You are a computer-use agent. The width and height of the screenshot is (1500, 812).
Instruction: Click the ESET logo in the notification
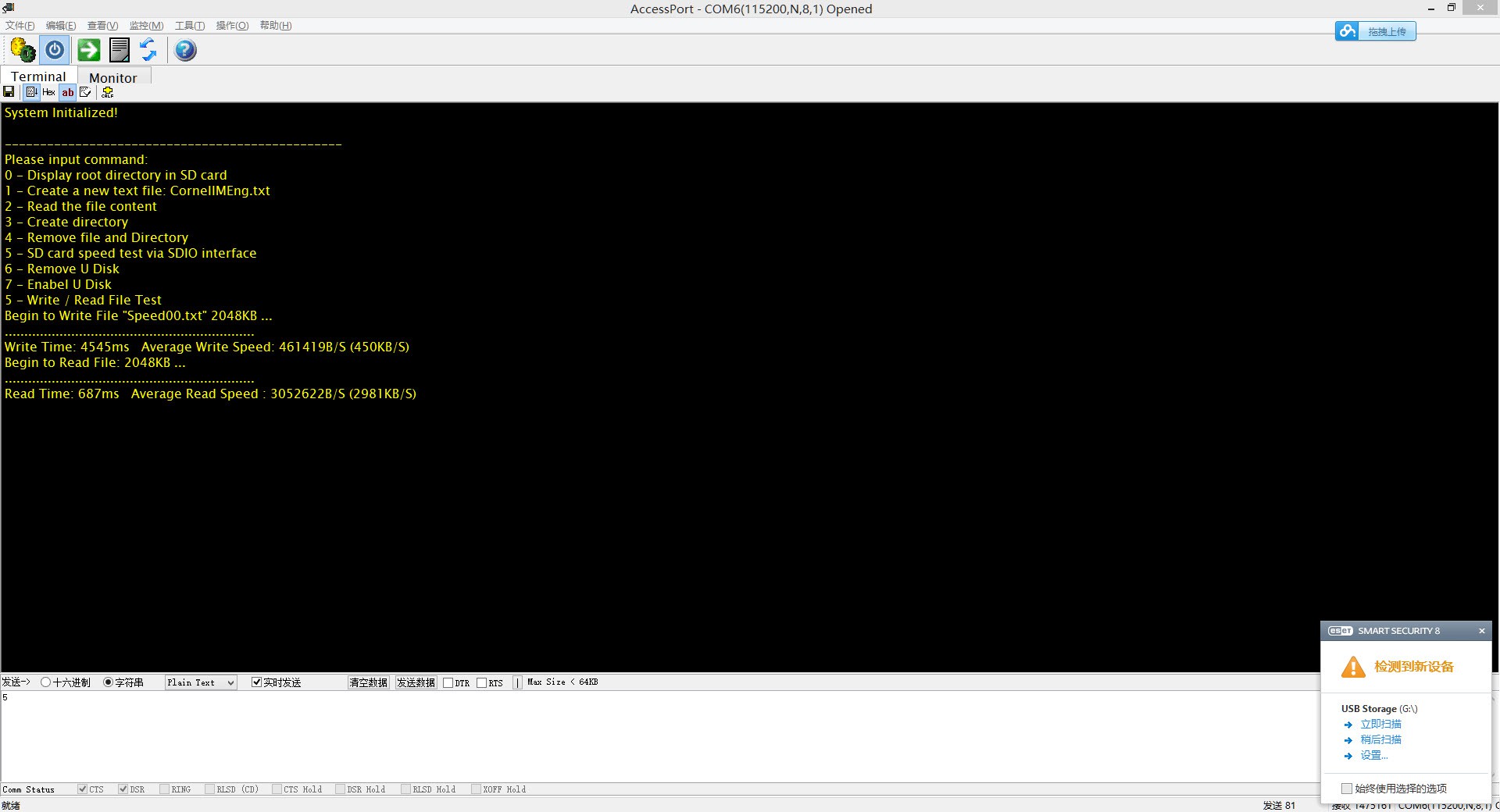(x=1341, y=631)
